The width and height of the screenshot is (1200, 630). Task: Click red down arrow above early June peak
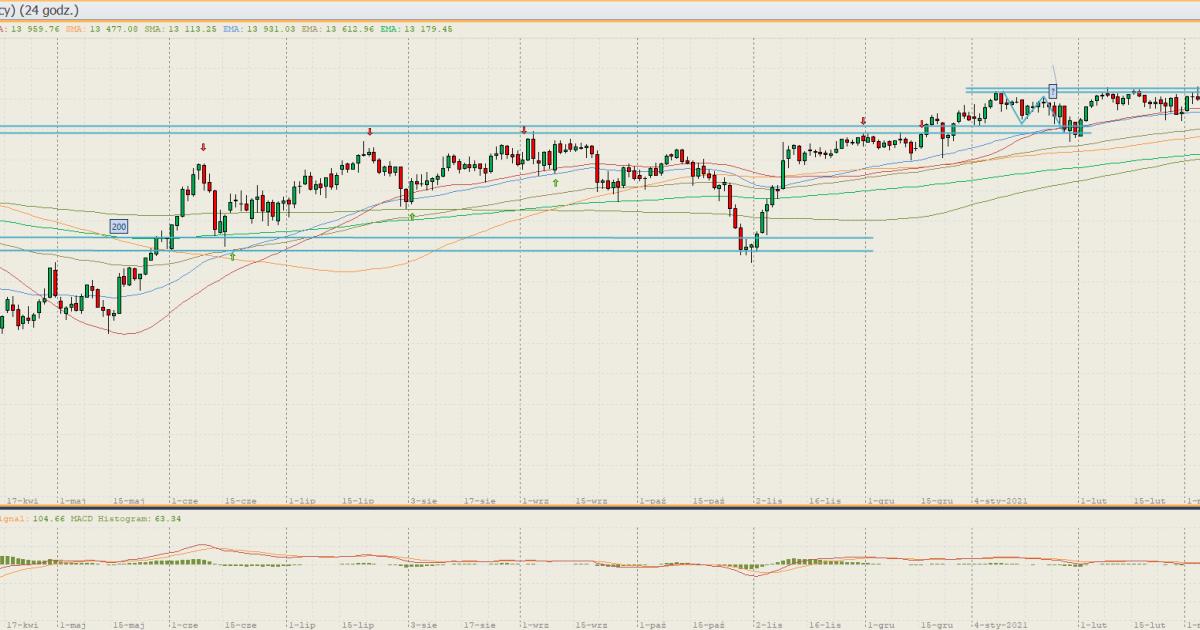(203, 147)
